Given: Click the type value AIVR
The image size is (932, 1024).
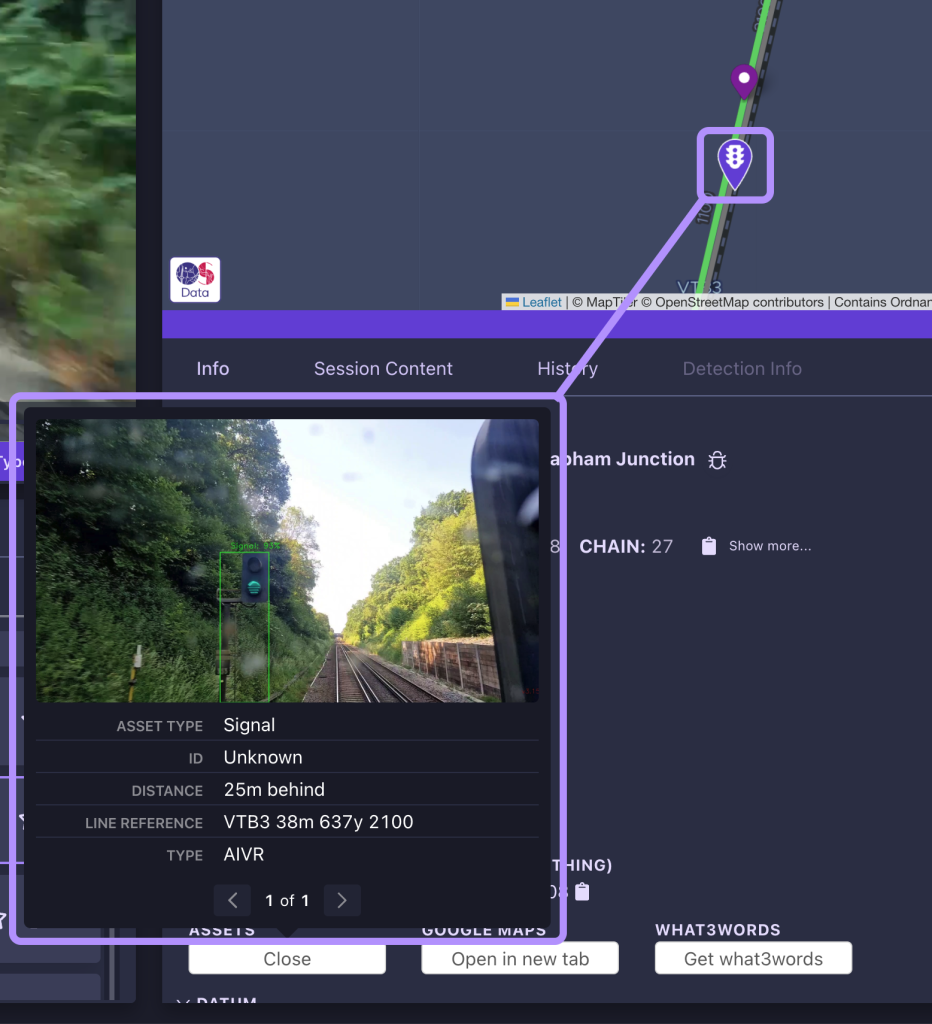Looking at the screenshot, I should [x=244, y=854].
